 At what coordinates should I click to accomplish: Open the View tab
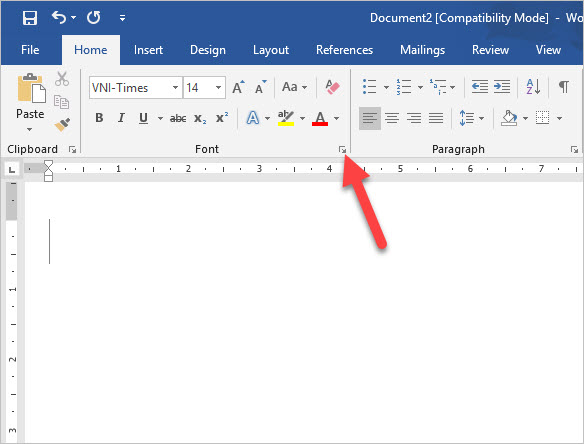click(x=548, y=50)
